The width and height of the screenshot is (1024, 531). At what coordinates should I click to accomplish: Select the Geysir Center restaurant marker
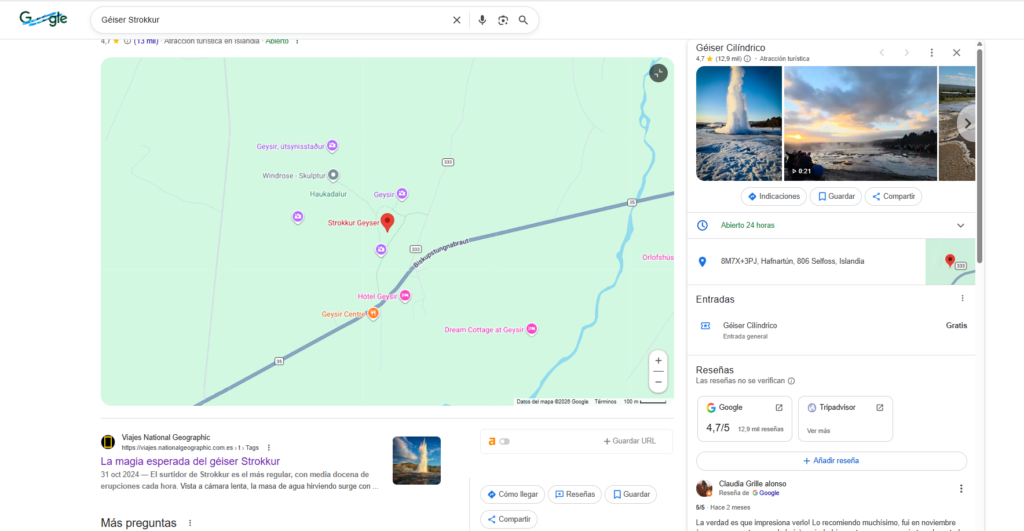[373, 314]
